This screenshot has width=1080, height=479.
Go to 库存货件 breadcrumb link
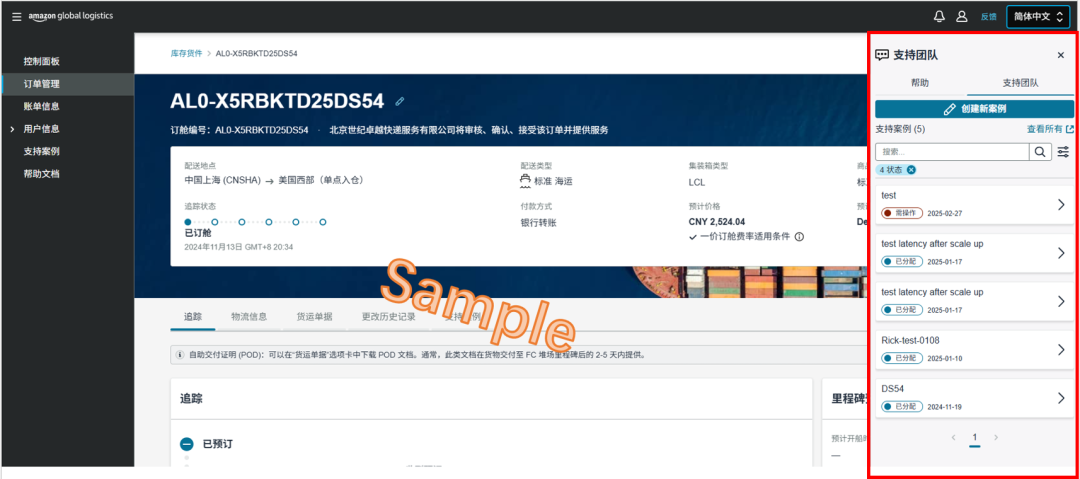pyautogui.click(x=187, y=53)
